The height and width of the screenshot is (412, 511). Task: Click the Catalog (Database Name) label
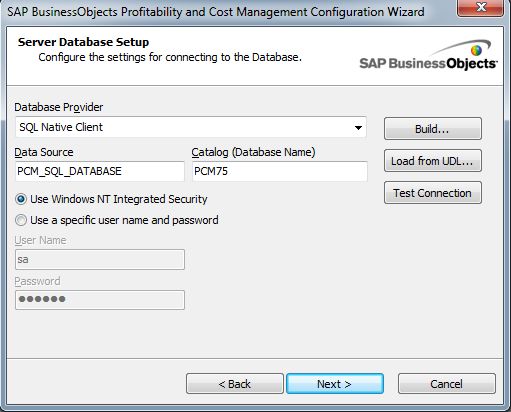point(253,152)
